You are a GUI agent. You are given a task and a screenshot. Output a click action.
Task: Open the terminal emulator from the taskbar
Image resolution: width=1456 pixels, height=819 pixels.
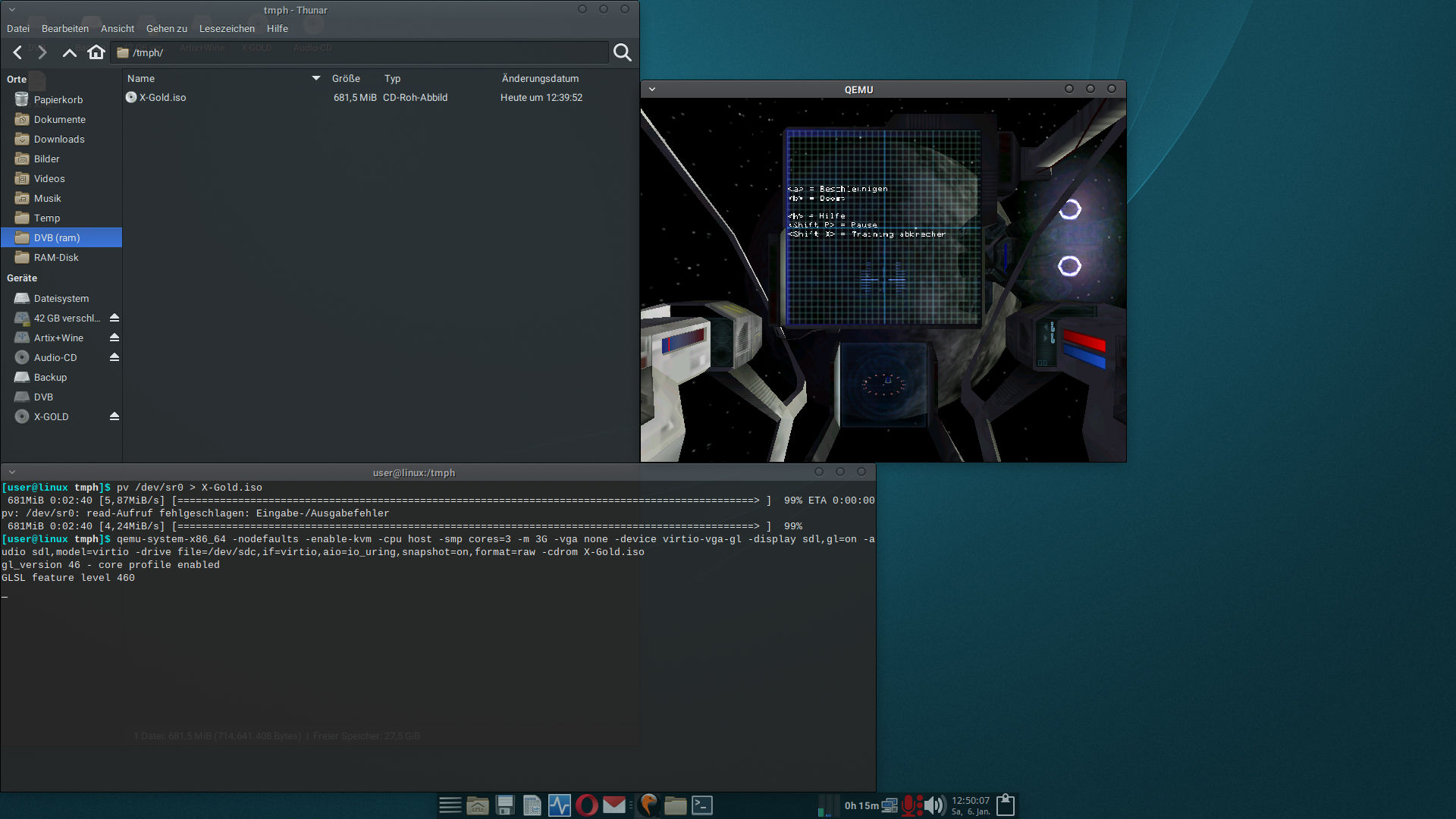point(701,805)
